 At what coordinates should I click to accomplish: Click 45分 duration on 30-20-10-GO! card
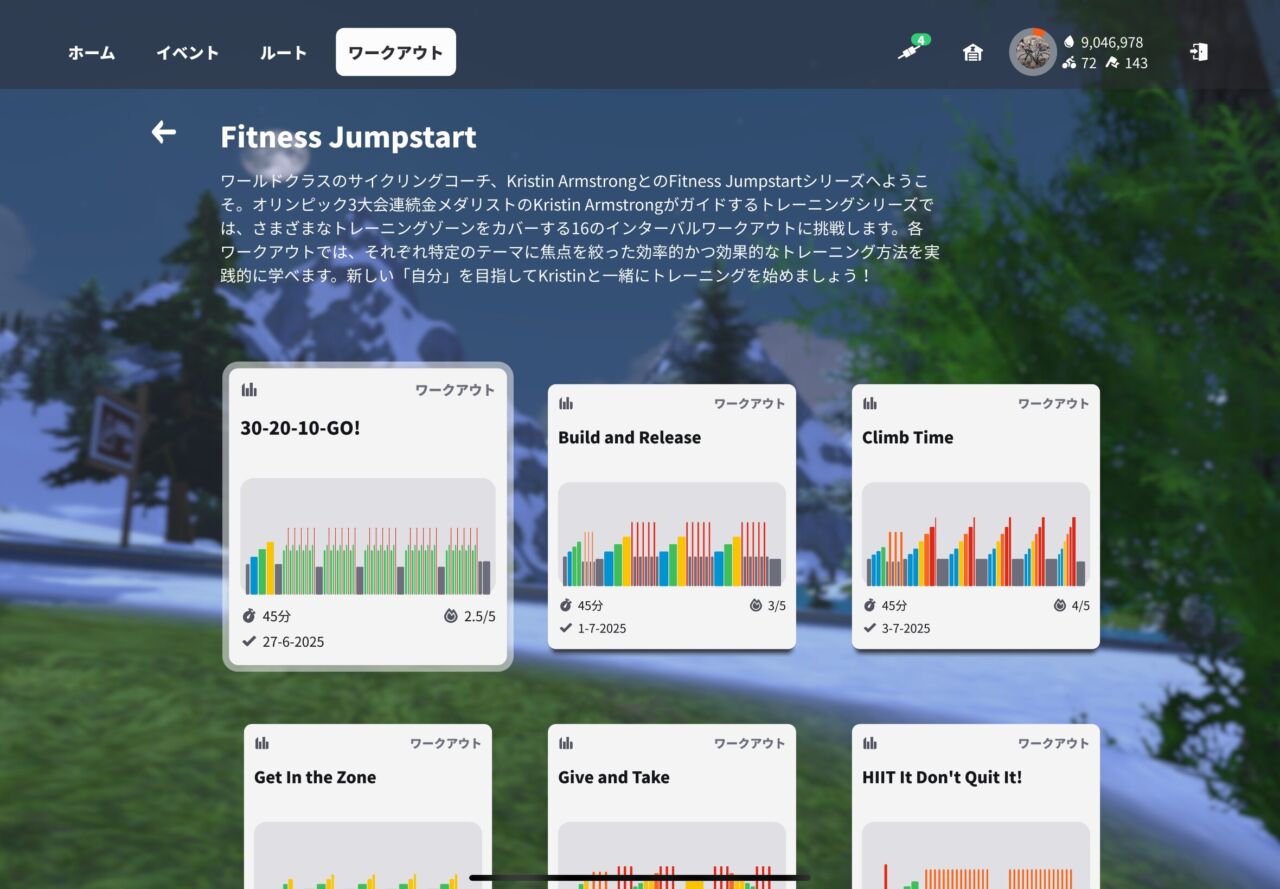(277, 616)
